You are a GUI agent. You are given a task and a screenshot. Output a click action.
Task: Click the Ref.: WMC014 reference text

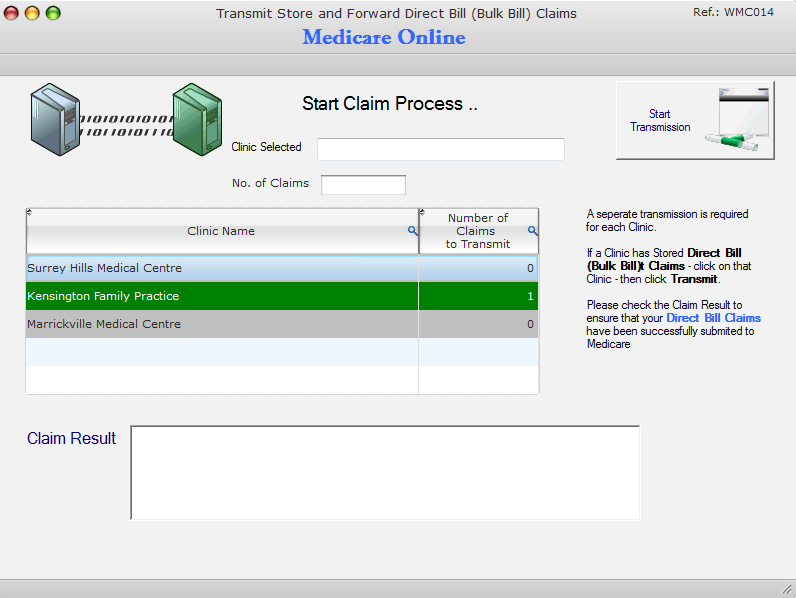[x=733, y=12]
